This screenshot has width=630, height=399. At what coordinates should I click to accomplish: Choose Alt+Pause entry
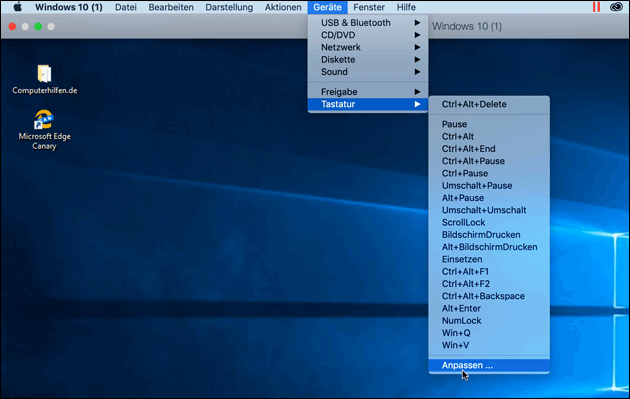(x=489, y=198)
